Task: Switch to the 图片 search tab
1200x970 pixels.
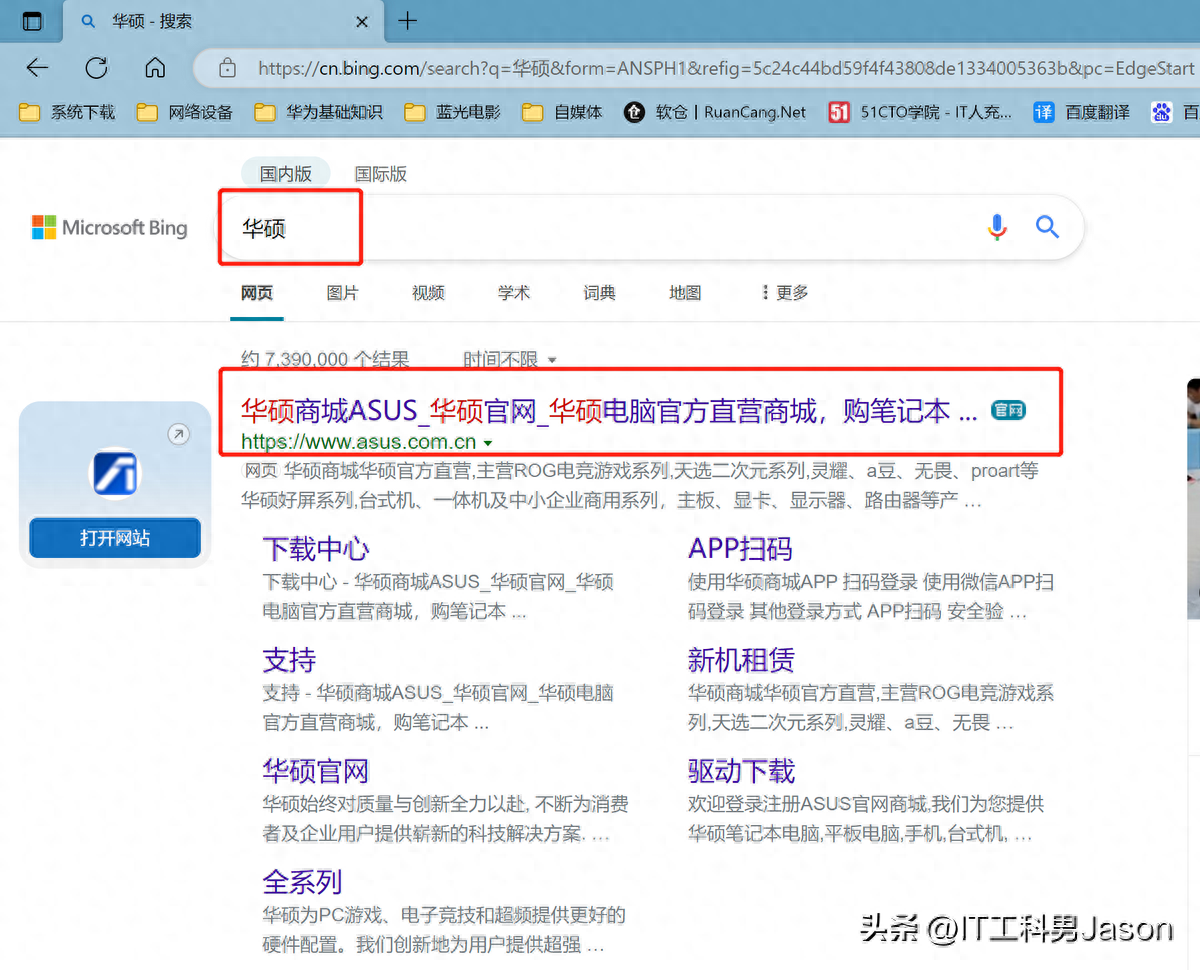Action: [342, 292]
